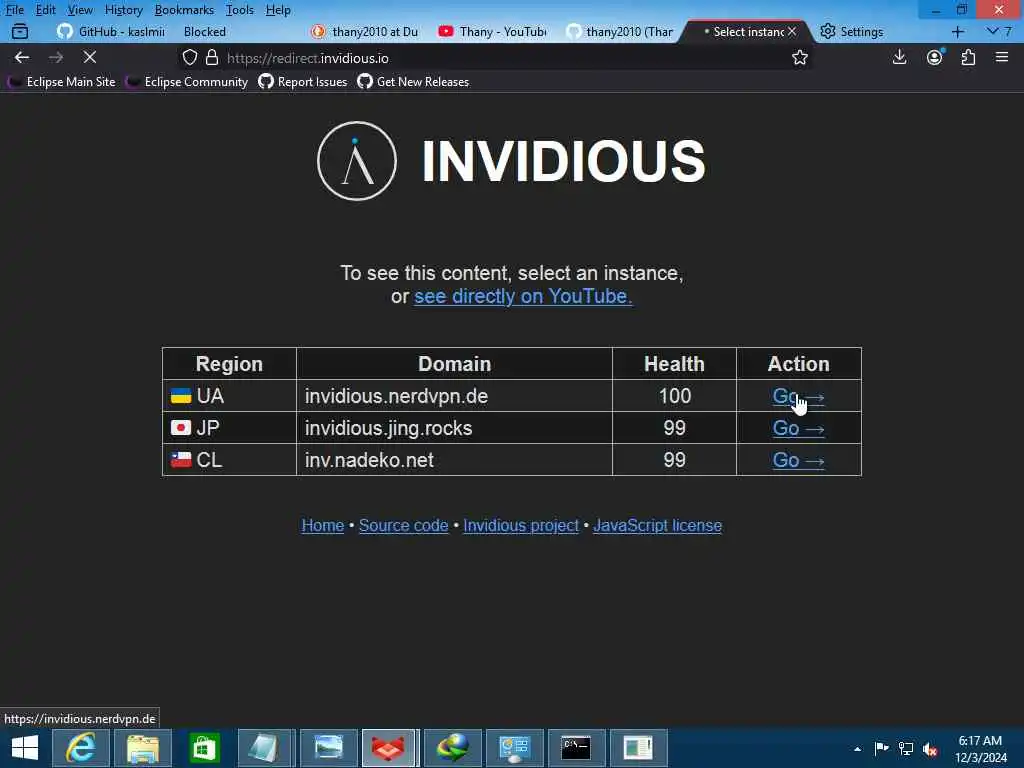Switch to the Settings tab
Image resolution: width=1024 pixels, height=768 pixels.
coord(852,31)
